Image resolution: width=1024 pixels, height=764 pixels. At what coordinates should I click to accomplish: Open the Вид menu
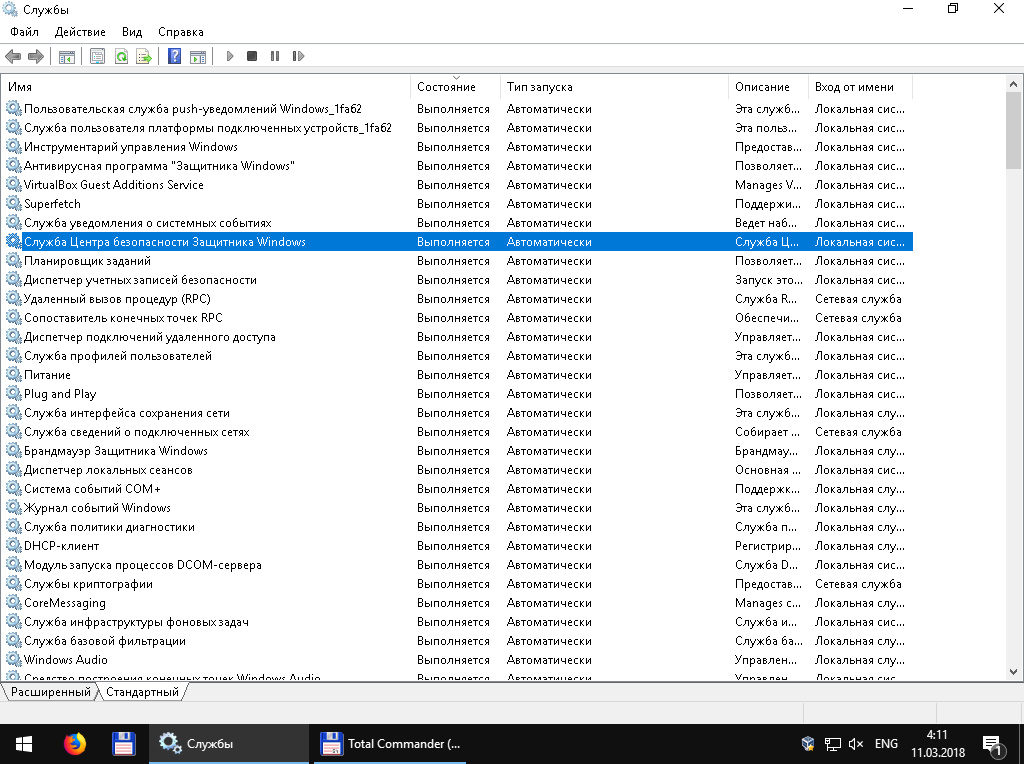132,31
